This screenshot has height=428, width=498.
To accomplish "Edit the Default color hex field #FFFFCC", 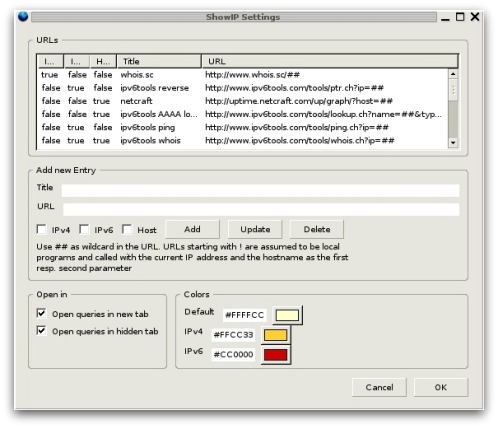I will click(245, 315).
